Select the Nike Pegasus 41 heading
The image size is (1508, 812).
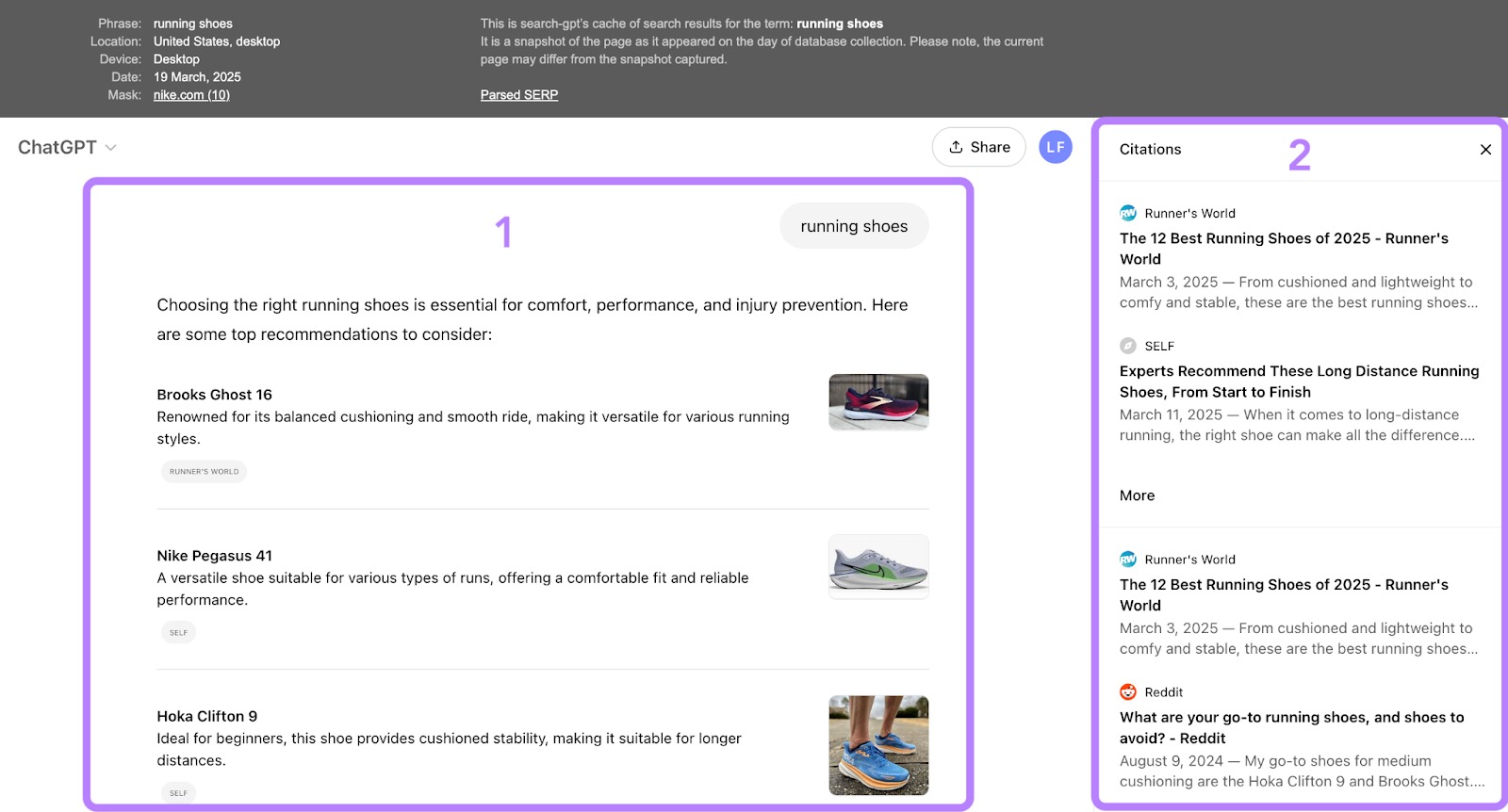pos(215,556)
